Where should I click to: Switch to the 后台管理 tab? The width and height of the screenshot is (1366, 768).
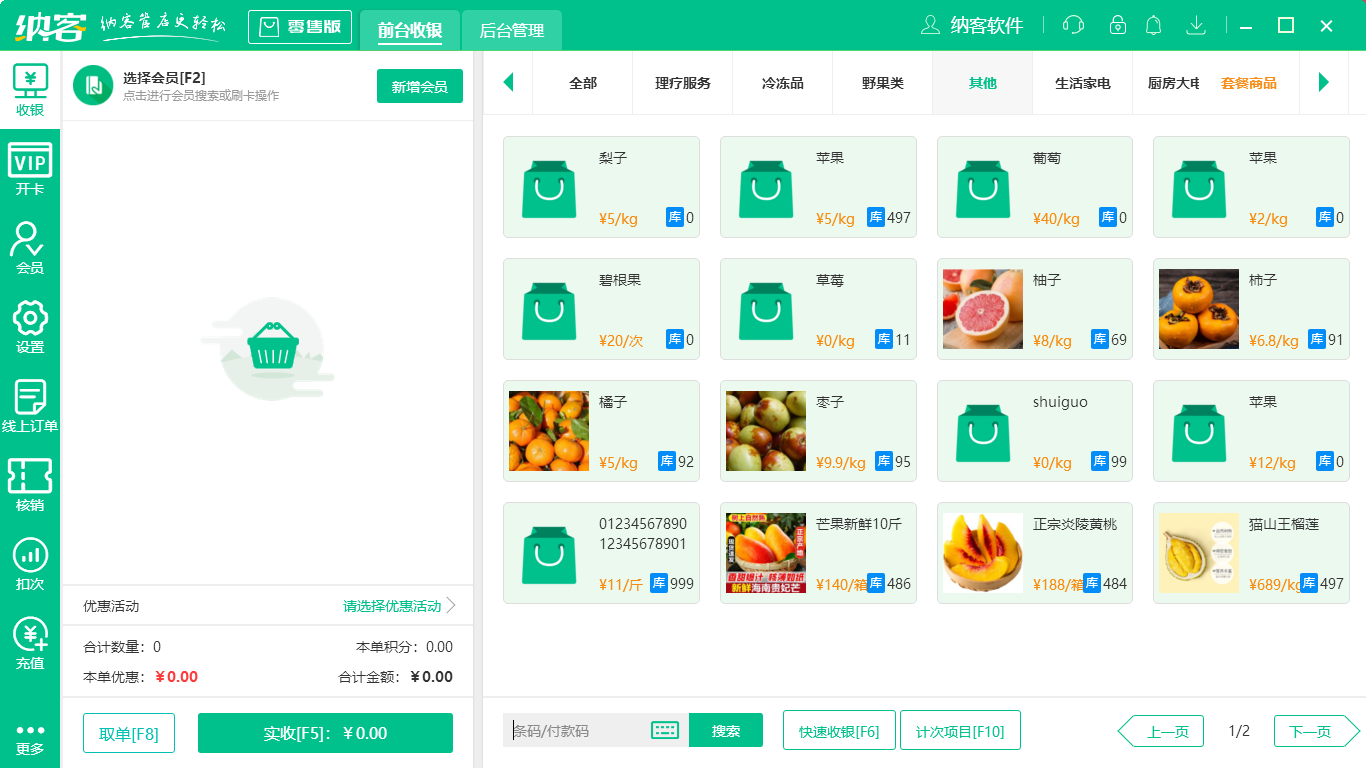[x=510, y=31]
